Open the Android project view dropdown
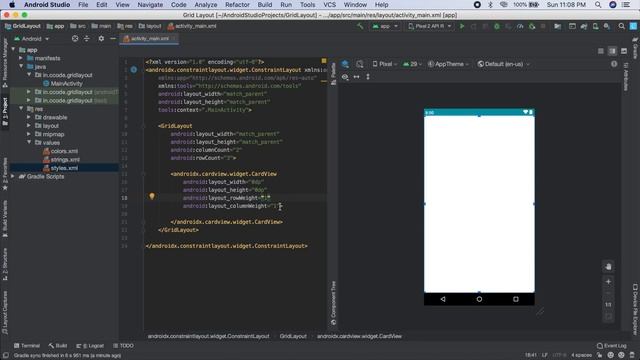 click(31, 39)
